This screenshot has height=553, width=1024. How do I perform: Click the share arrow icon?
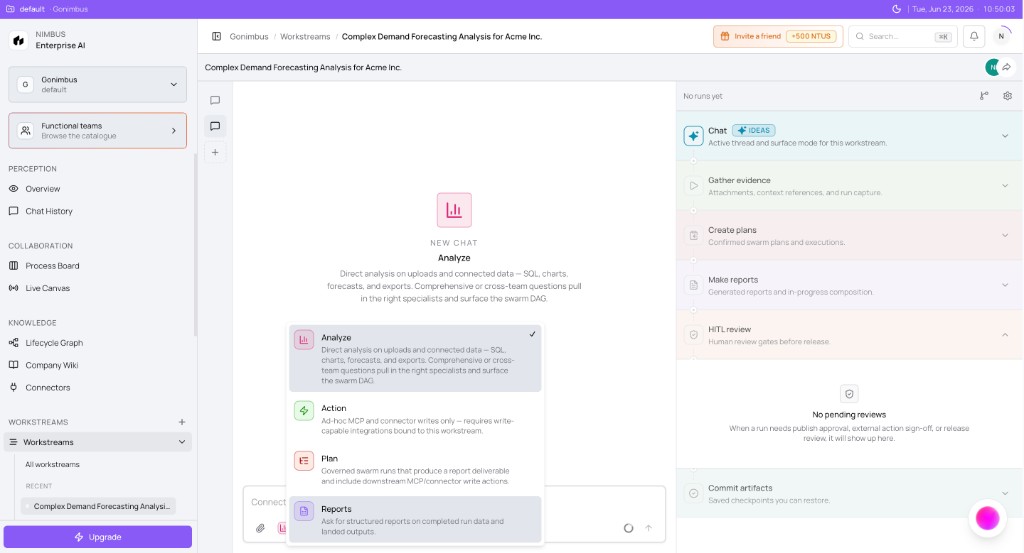[1007, 67]
